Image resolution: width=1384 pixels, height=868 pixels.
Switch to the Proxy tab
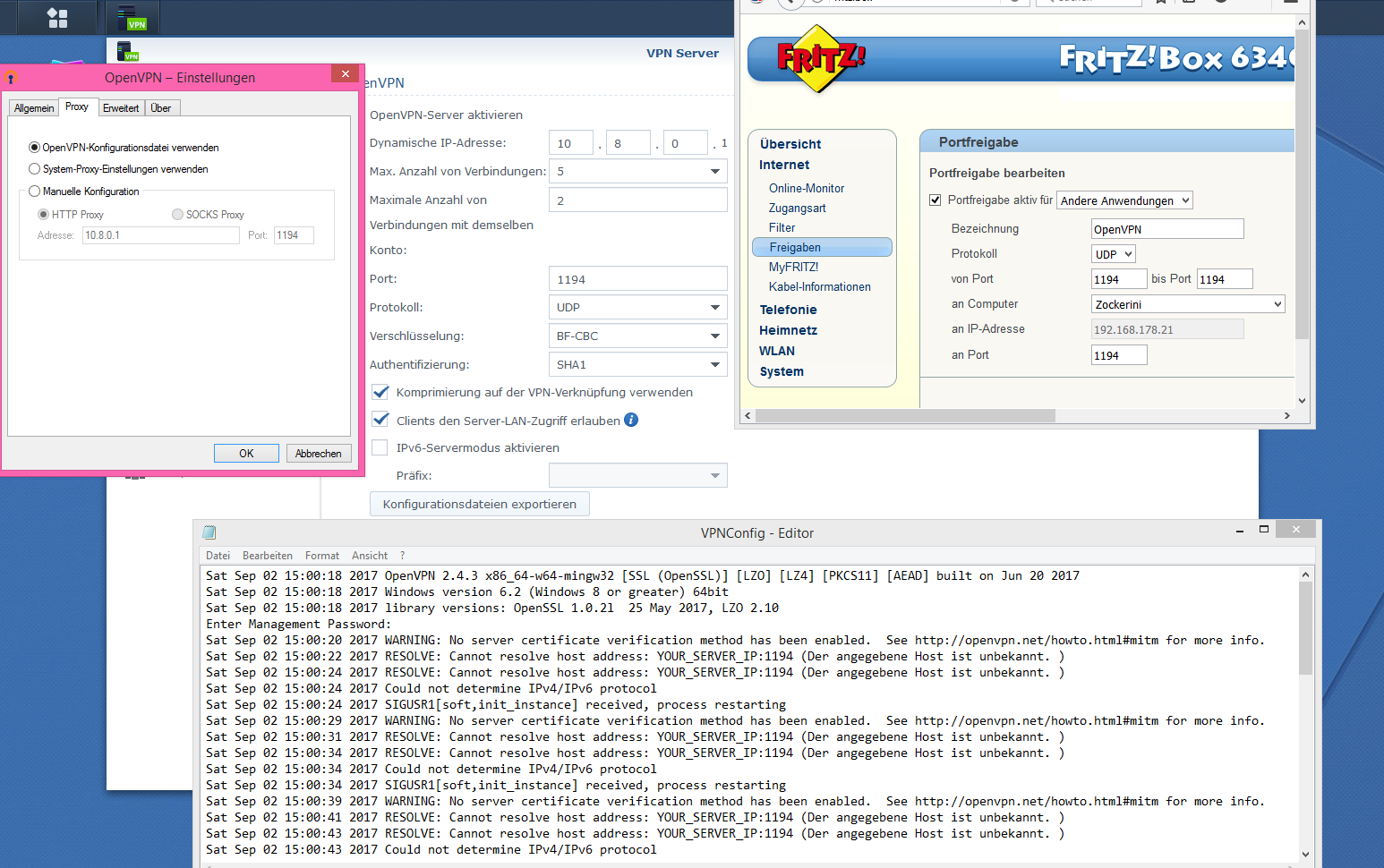pos(77,106)
